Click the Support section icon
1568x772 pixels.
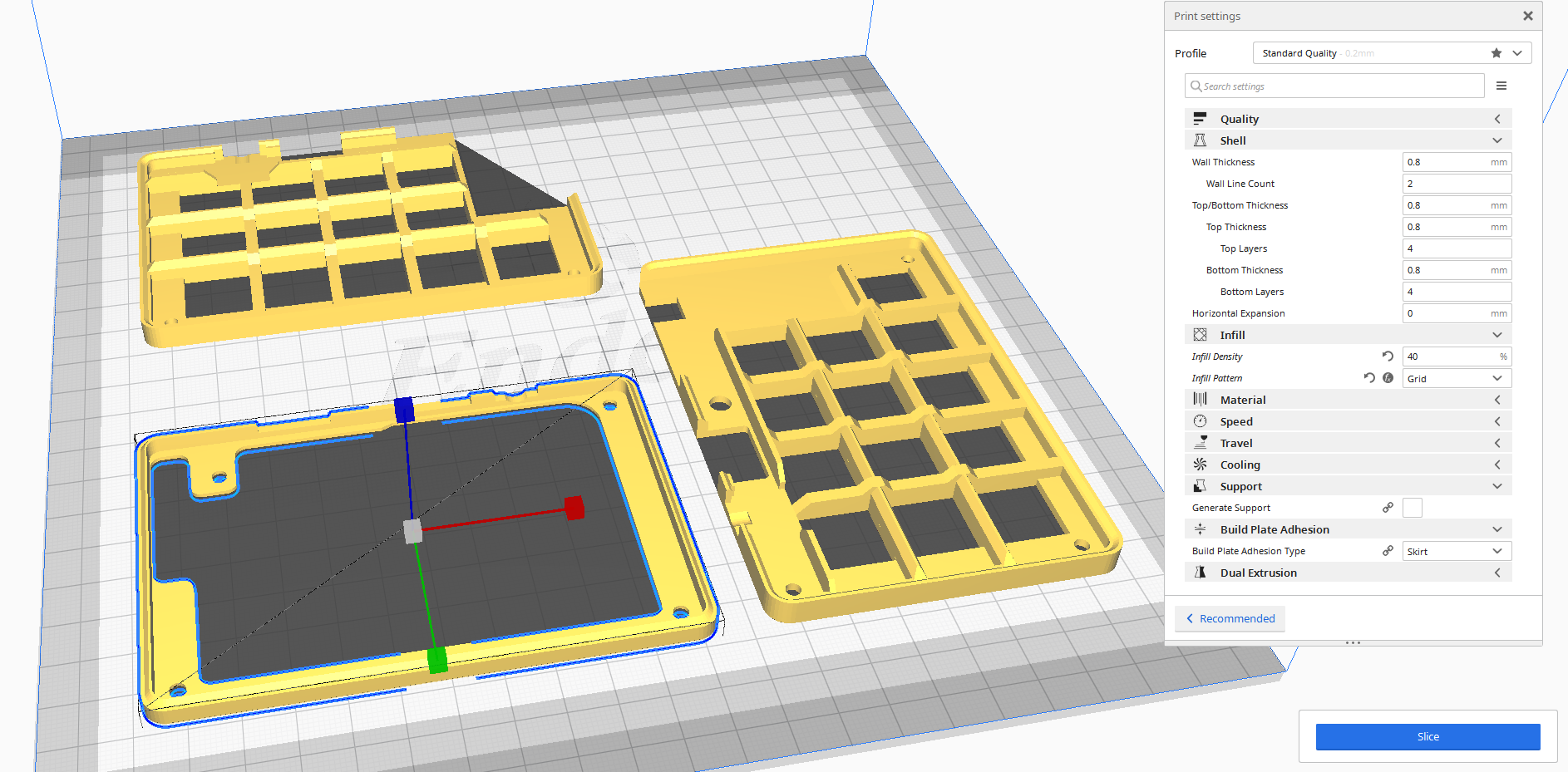click(1201, 485)
